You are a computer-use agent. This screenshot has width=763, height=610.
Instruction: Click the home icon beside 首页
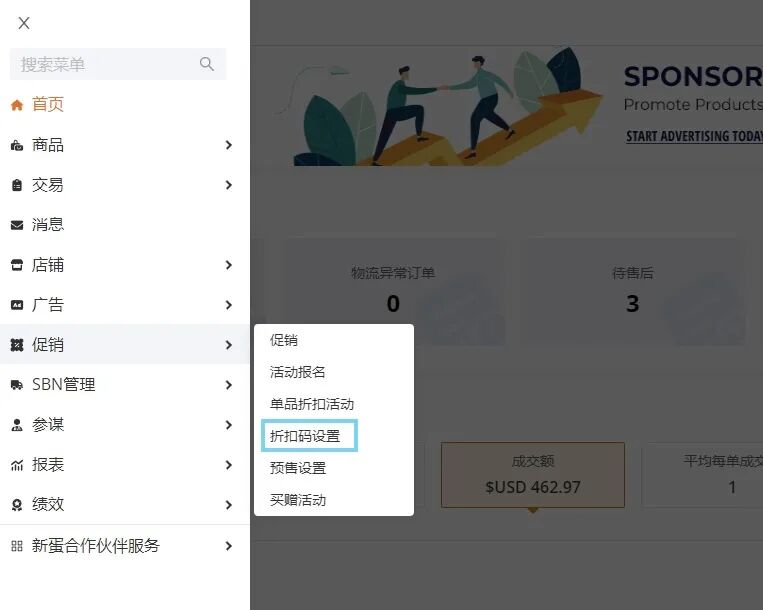[16, 105]
